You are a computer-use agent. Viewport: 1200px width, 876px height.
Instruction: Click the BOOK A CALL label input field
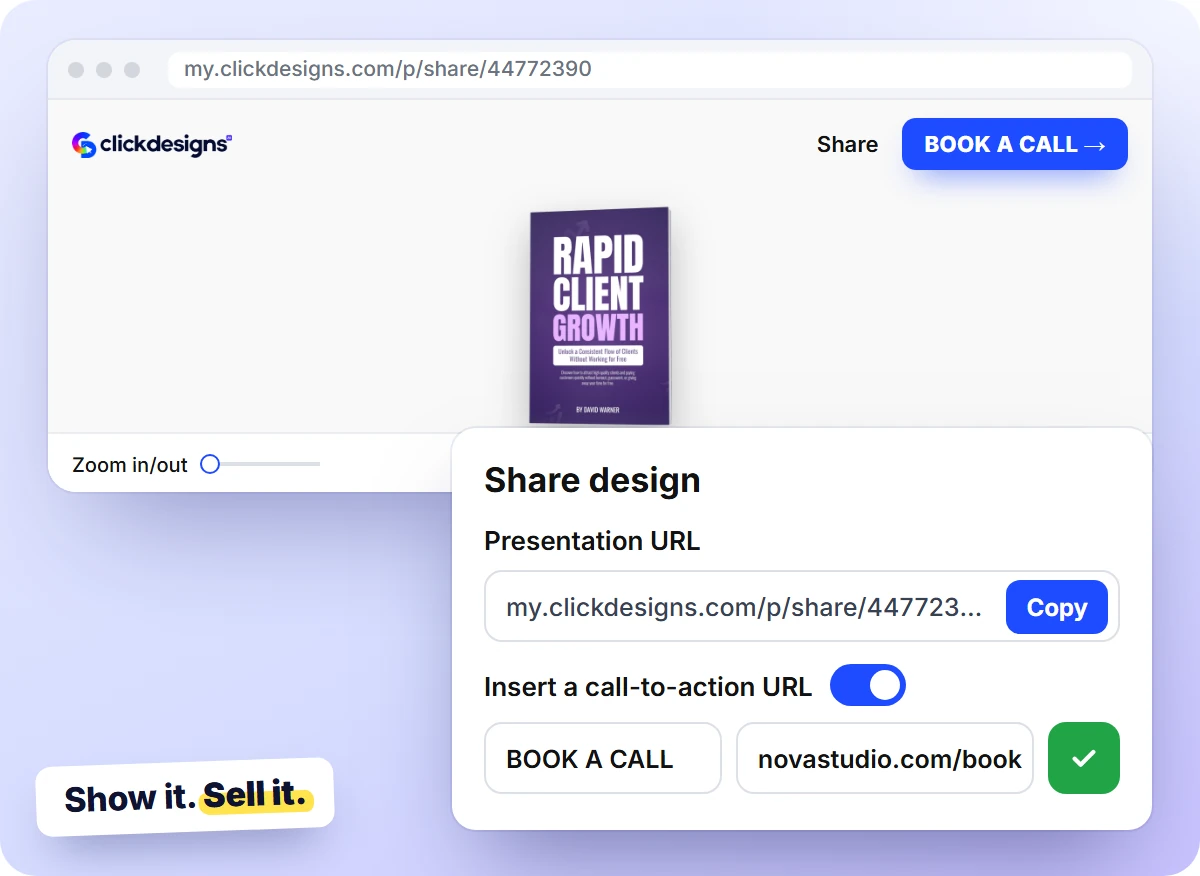[x=603, y=758]
